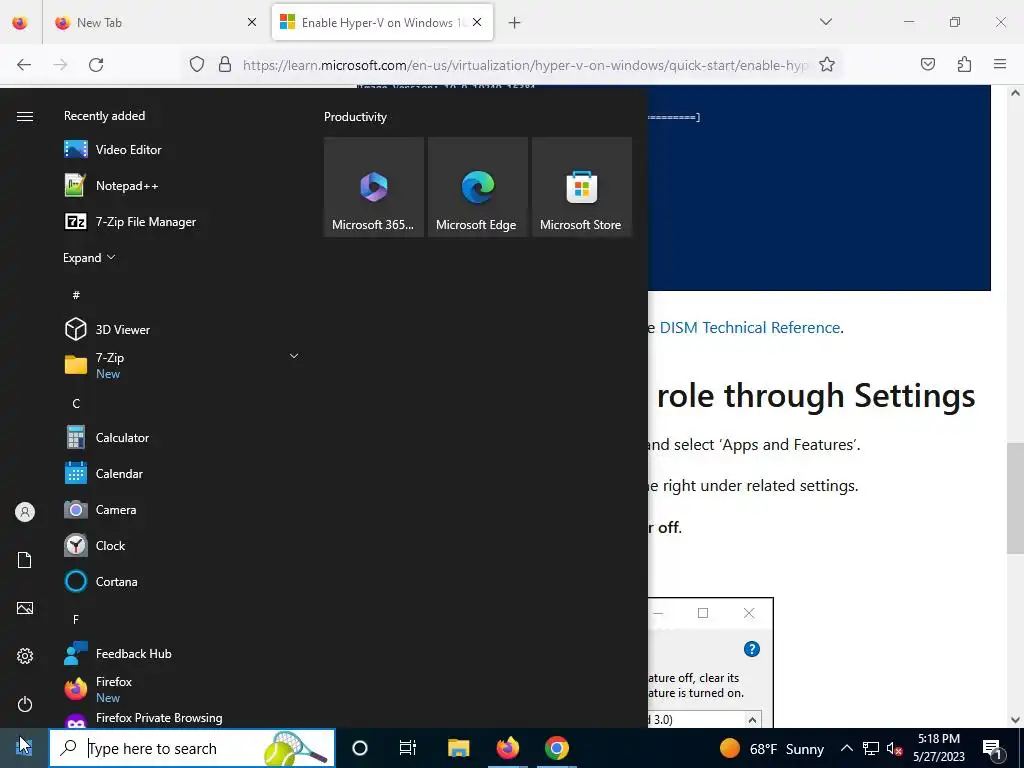Image resolution: width=1024 pixels, height=768 pixels.
Task: Bookmark this page with the star
Action: (827, 64)
